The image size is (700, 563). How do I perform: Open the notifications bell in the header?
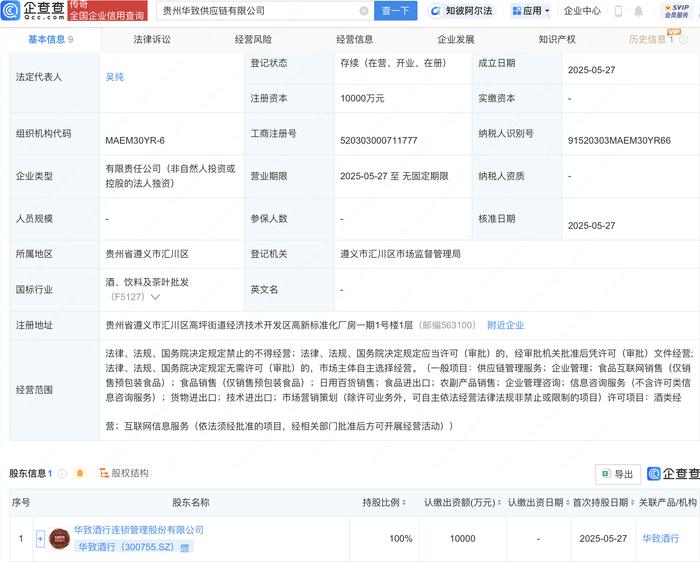tap(638, 11)
